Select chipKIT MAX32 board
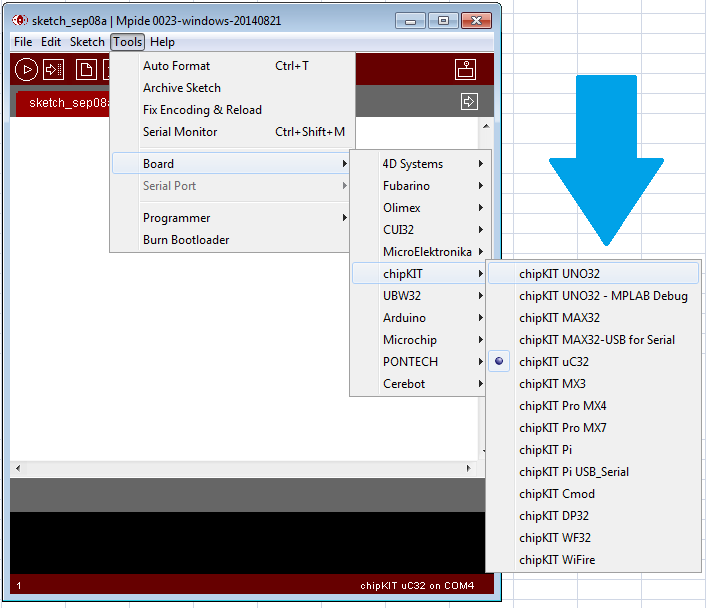706x608 pixels. [x=593, y=318]
